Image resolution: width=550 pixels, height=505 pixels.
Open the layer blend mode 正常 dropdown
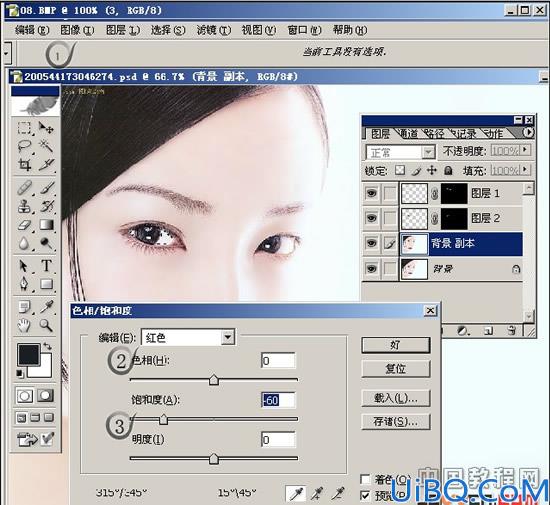click(x=400, y=152)
